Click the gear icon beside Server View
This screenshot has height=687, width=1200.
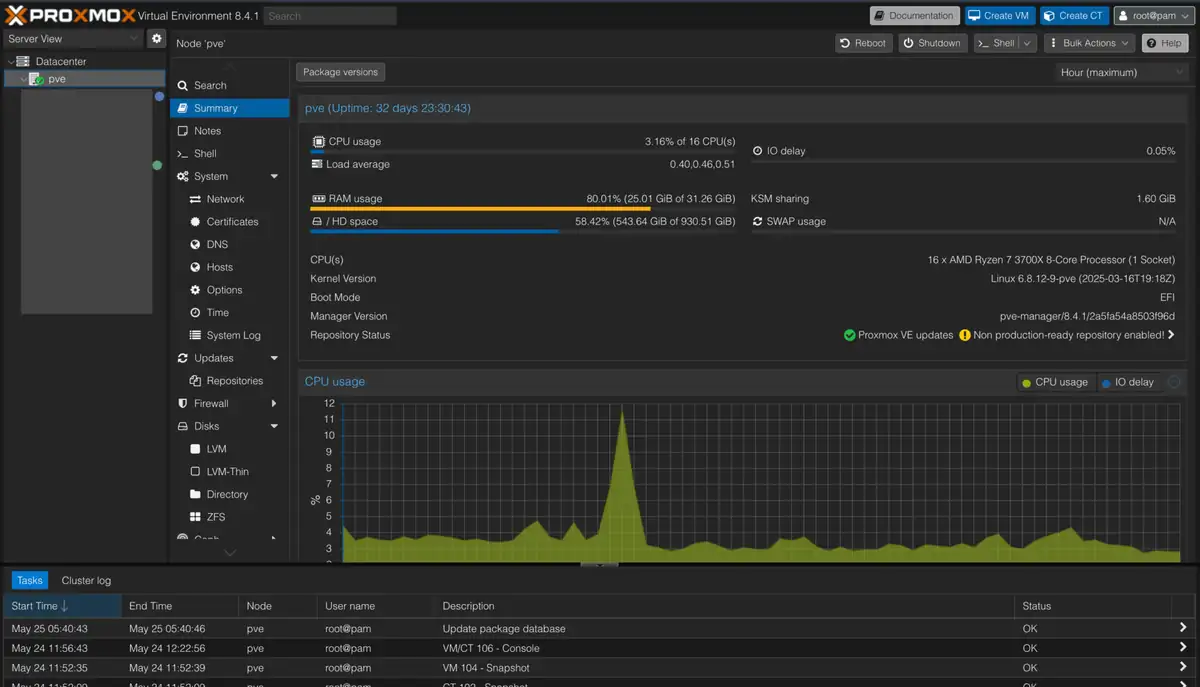coord(156,38)
